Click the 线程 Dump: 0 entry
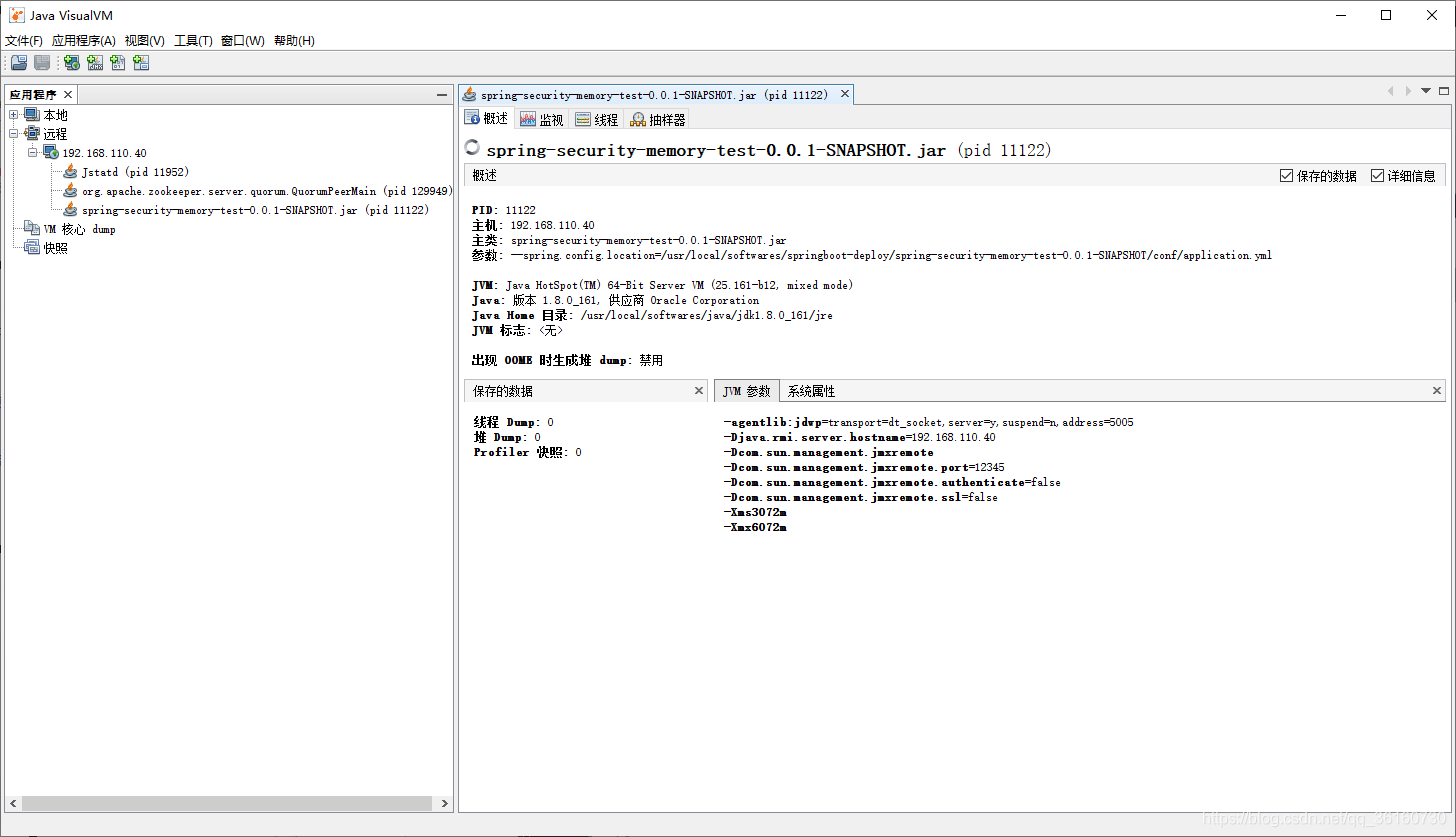The height and width of the screenshot is (837, 1456). (513, 422)
